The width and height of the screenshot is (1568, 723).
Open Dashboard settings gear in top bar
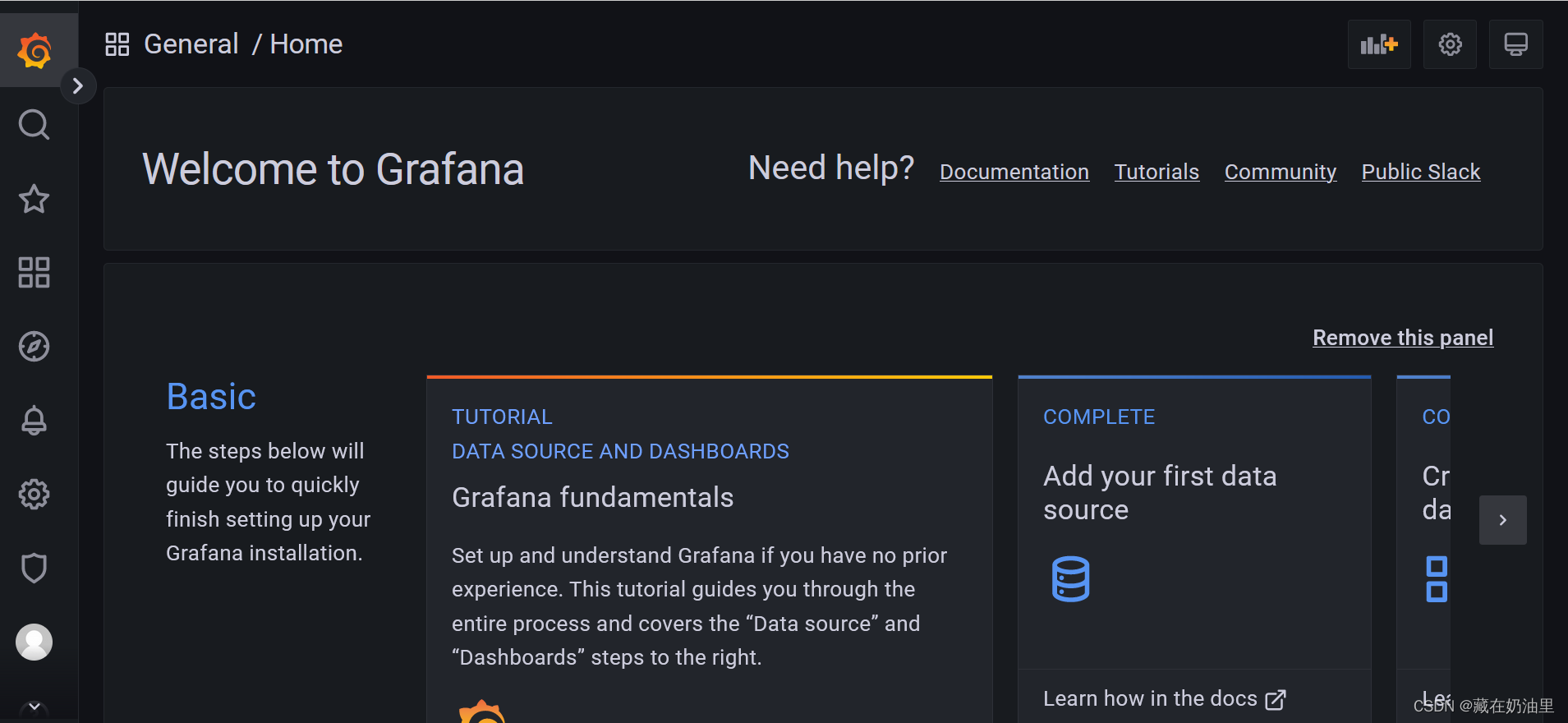point(1450,44)
